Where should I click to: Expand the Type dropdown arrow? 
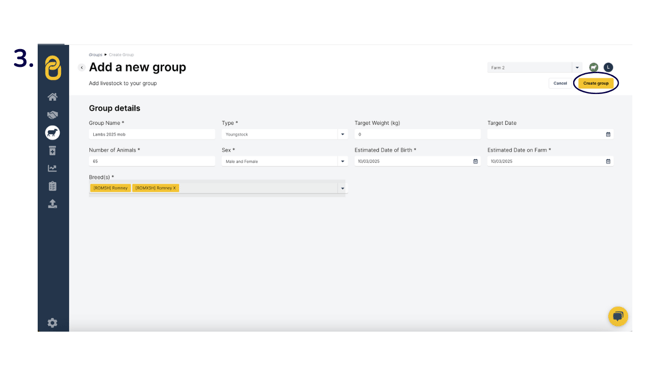click(342, 134)
